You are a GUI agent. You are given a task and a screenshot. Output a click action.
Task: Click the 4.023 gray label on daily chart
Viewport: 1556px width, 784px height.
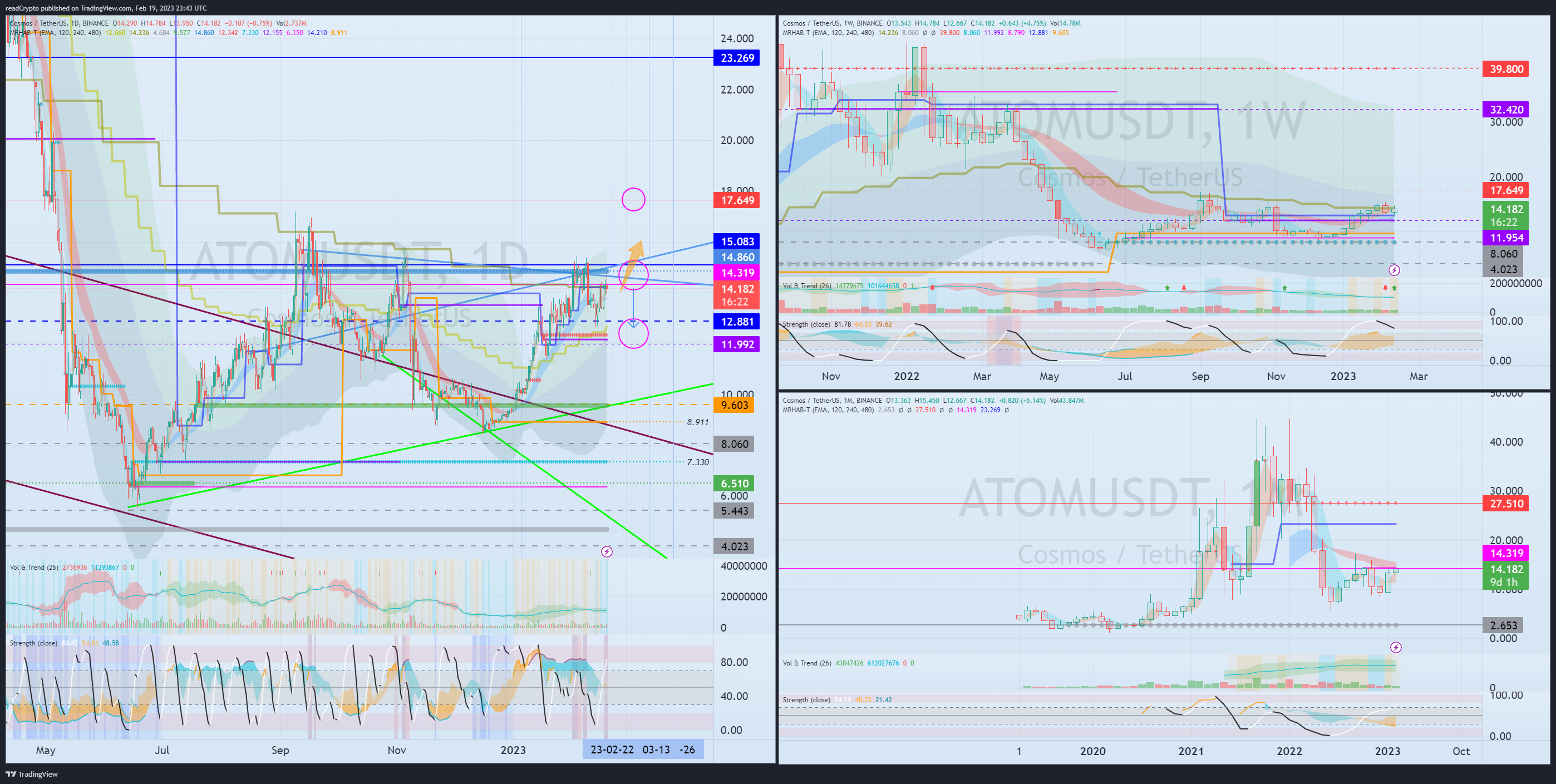[x=733, y=546]
